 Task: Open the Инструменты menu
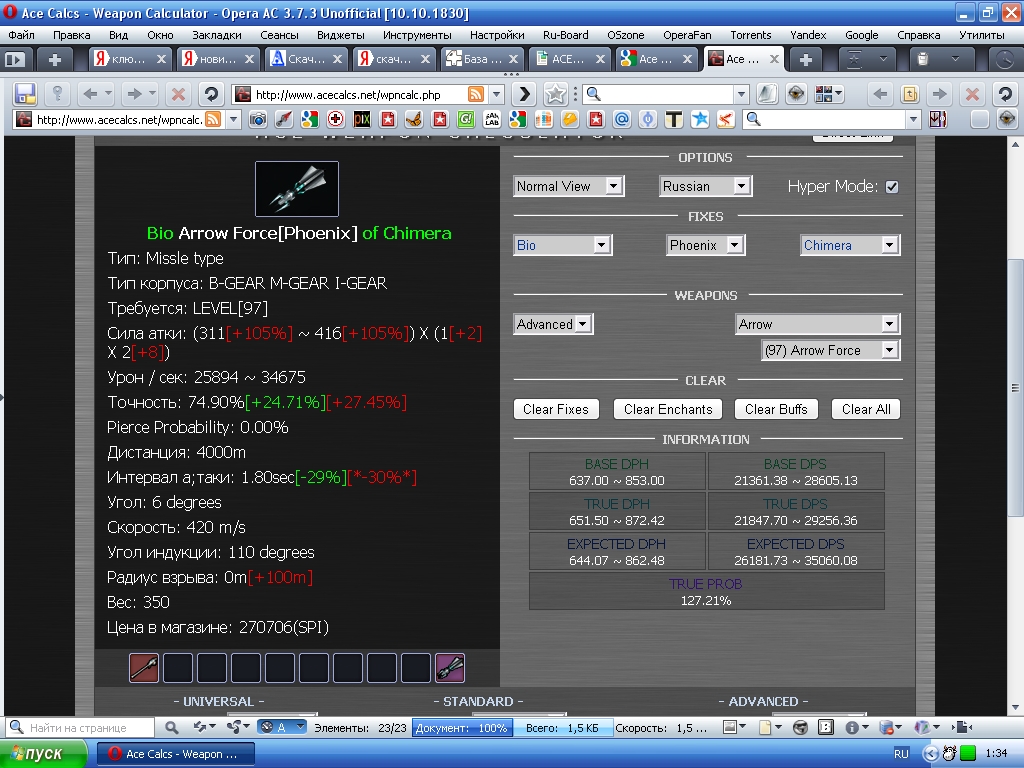tap(417, 35)
